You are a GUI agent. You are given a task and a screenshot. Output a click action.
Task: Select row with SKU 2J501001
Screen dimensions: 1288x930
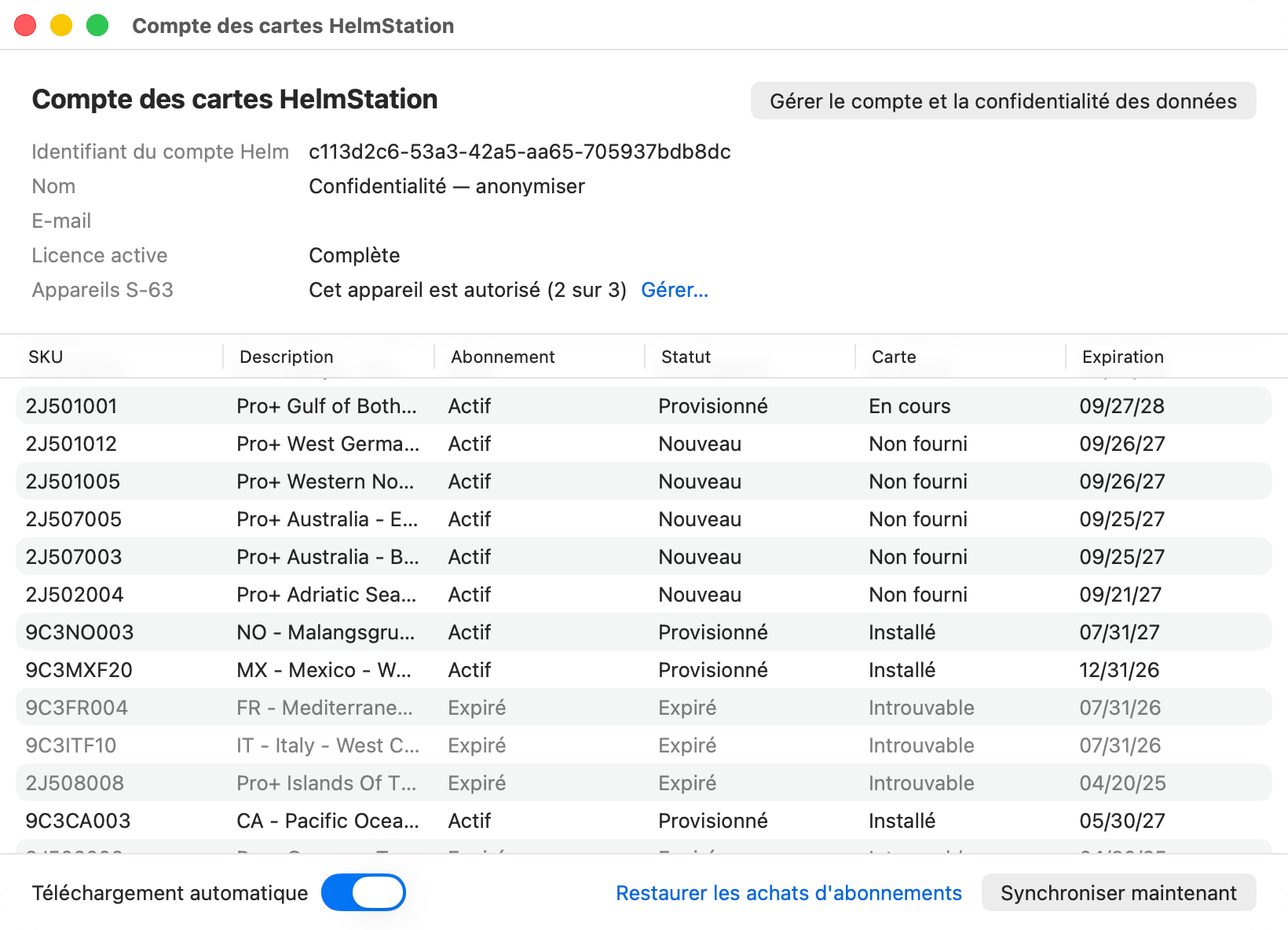click(643, 405)
